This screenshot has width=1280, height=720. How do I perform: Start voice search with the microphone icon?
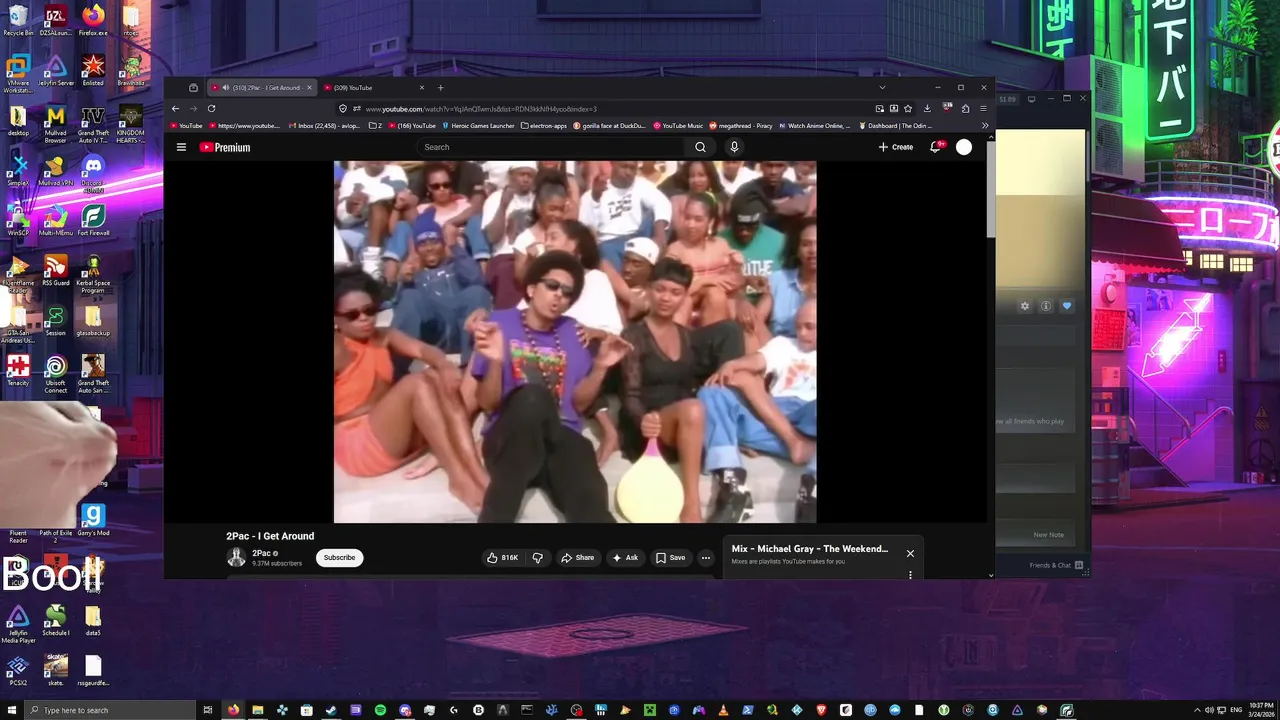point(734,147)
